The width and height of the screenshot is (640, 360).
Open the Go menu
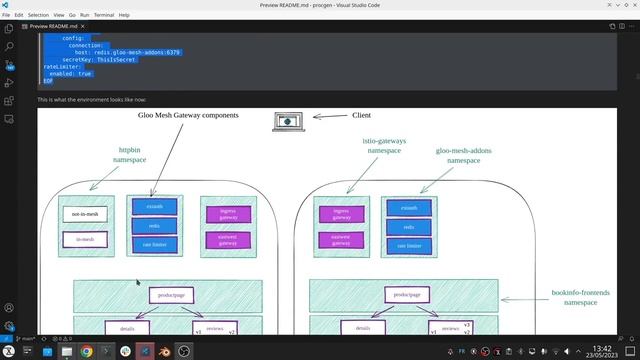(x=72, y=15)
